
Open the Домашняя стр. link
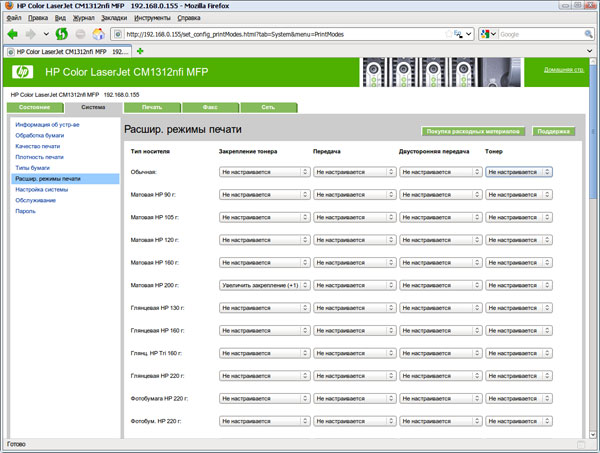coord(564,70)
